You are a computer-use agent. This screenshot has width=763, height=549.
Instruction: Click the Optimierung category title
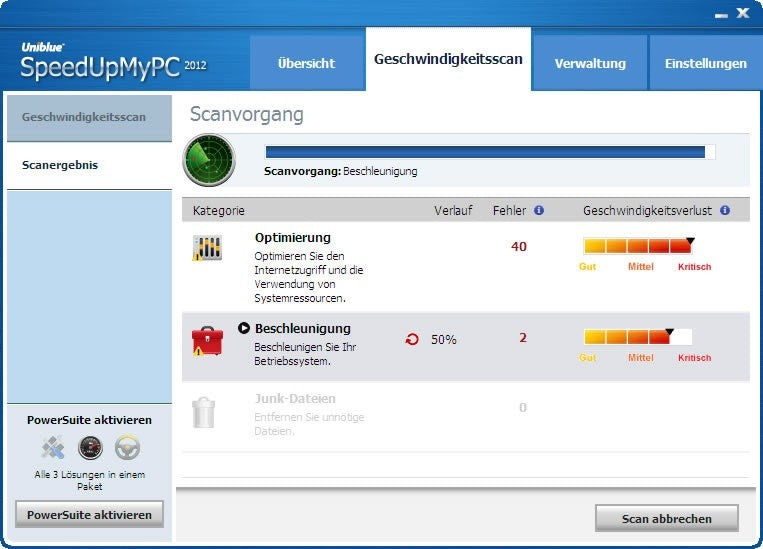293,238
